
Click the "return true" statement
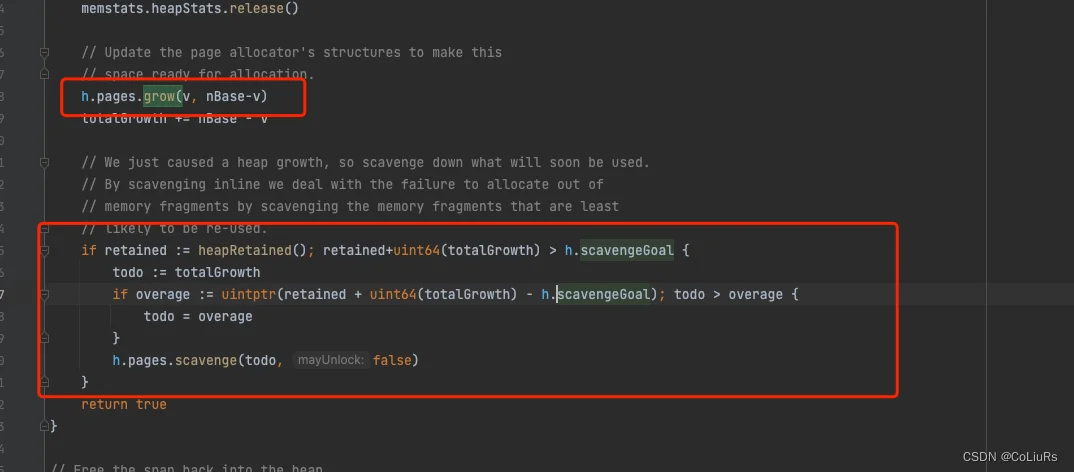pyautogui.click(x=124, y=404)
